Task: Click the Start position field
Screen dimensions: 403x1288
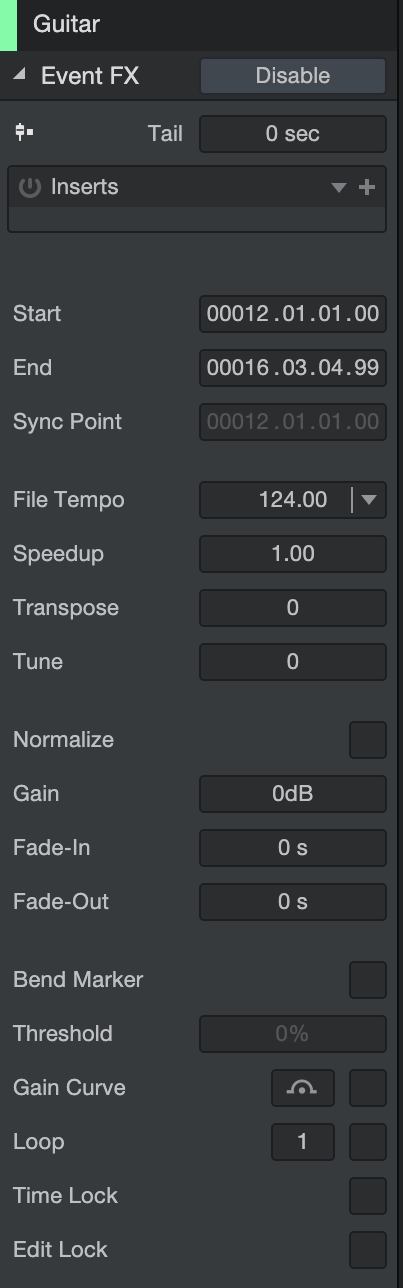Action: [293, 313]
